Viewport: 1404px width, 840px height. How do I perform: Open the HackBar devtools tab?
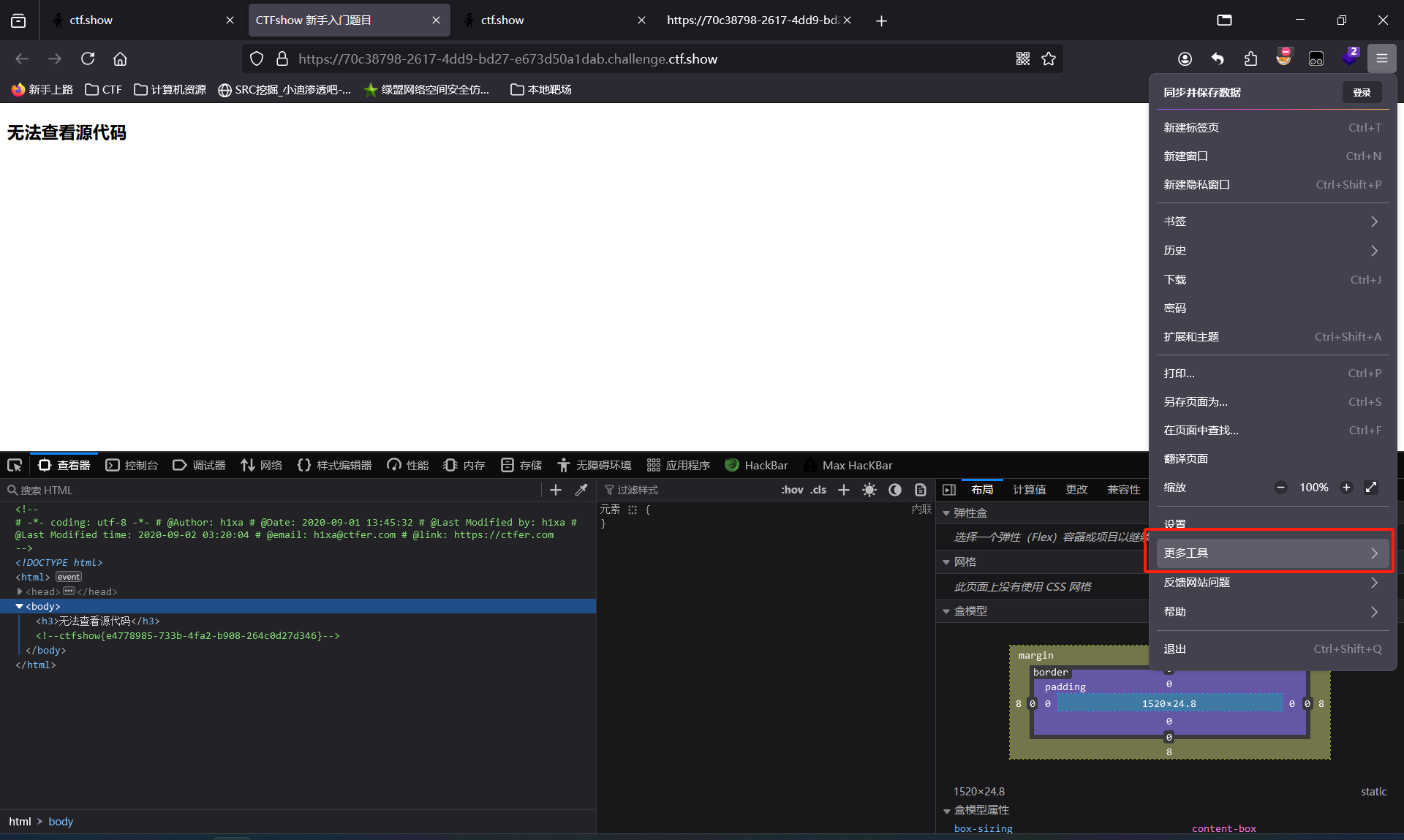(x=756, y=465)
